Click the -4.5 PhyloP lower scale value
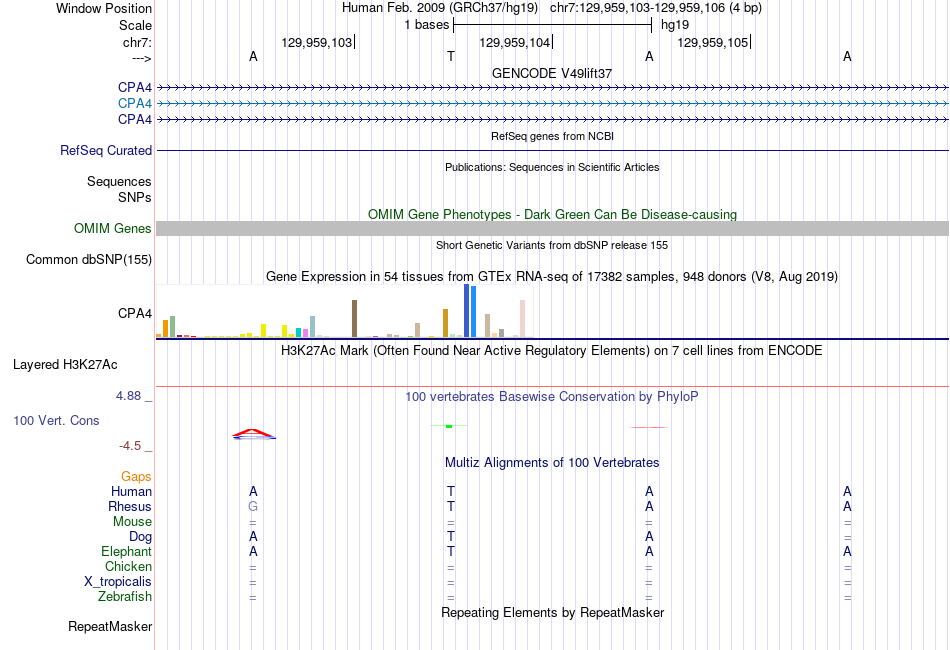Viewport: 950px width, 650px height. 130,446
